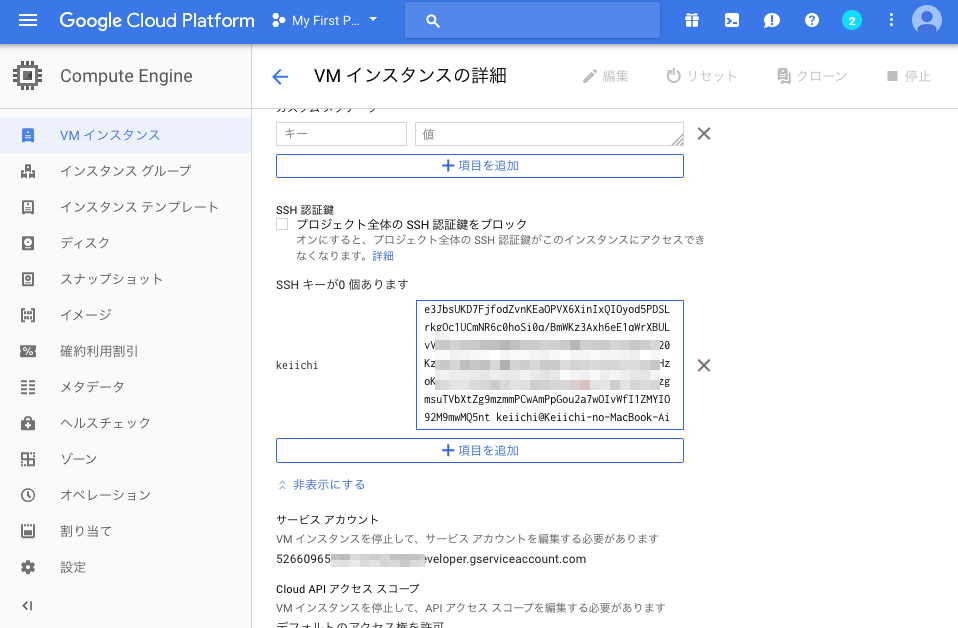Open the My First Project selector dropdown
The image size is (958, 628).
click(x=325, y=20)
